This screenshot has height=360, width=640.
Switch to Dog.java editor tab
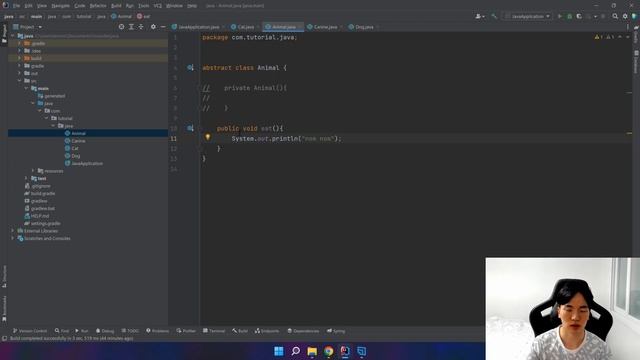click(x=364, y=27)
